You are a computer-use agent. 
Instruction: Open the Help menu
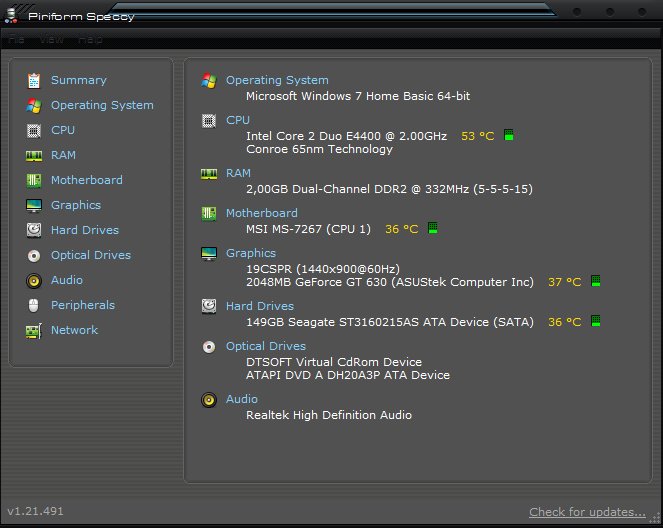pos(90,40)
